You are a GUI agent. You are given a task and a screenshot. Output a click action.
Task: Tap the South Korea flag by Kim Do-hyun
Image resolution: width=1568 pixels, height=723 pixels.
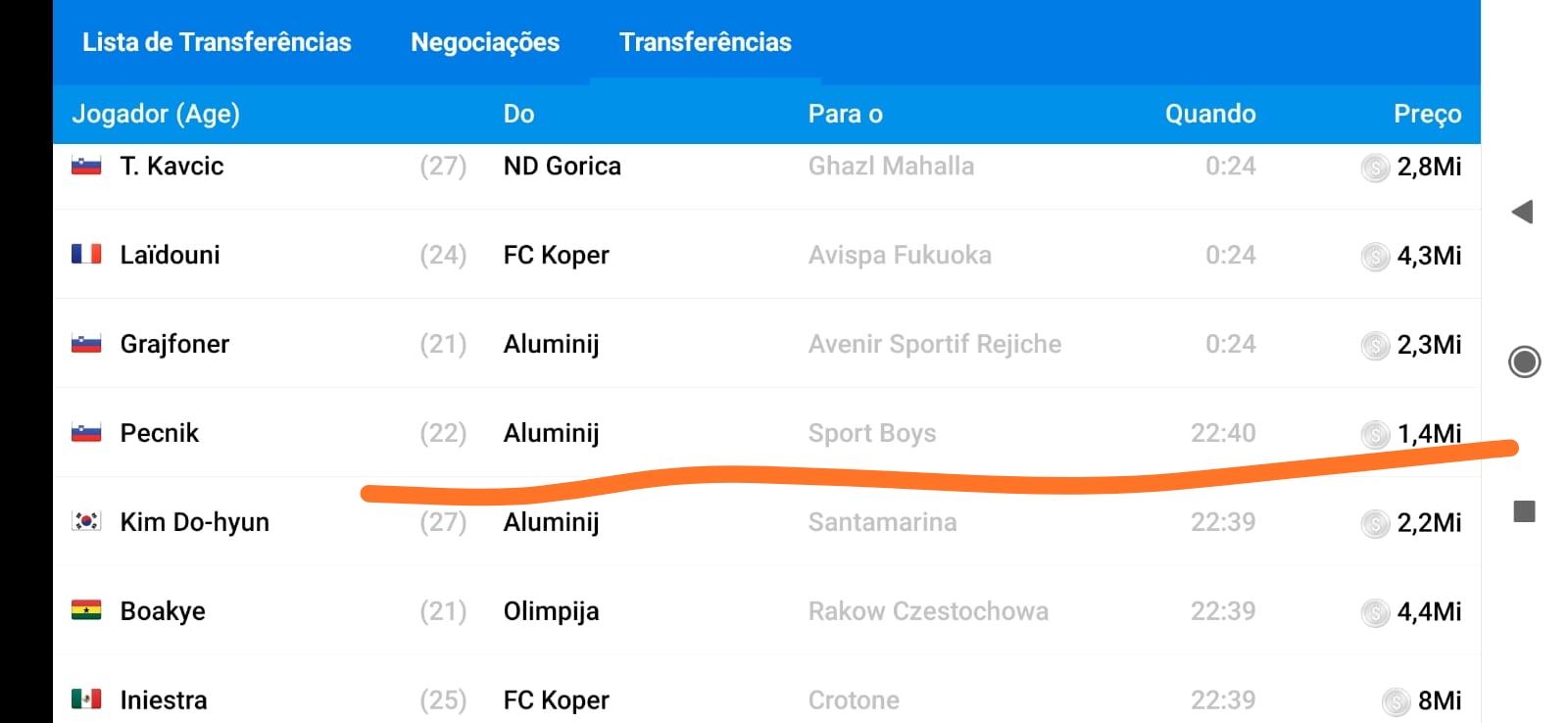click(86, 521)
